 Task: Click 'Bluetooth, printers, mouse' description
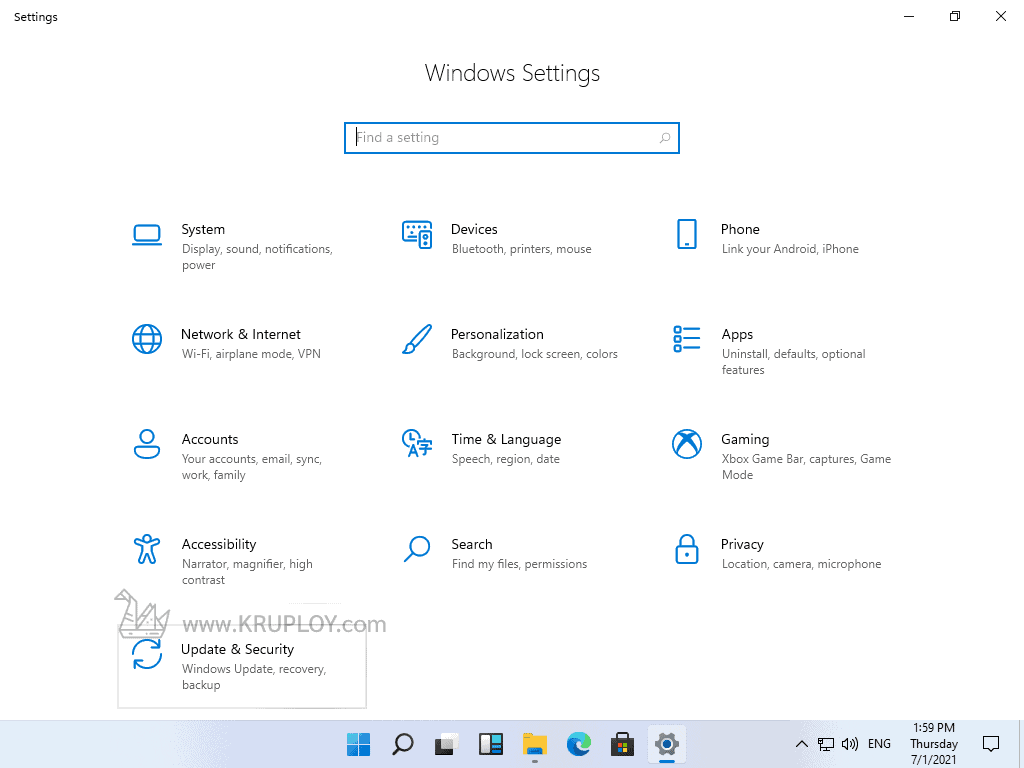tap(521, 249)
